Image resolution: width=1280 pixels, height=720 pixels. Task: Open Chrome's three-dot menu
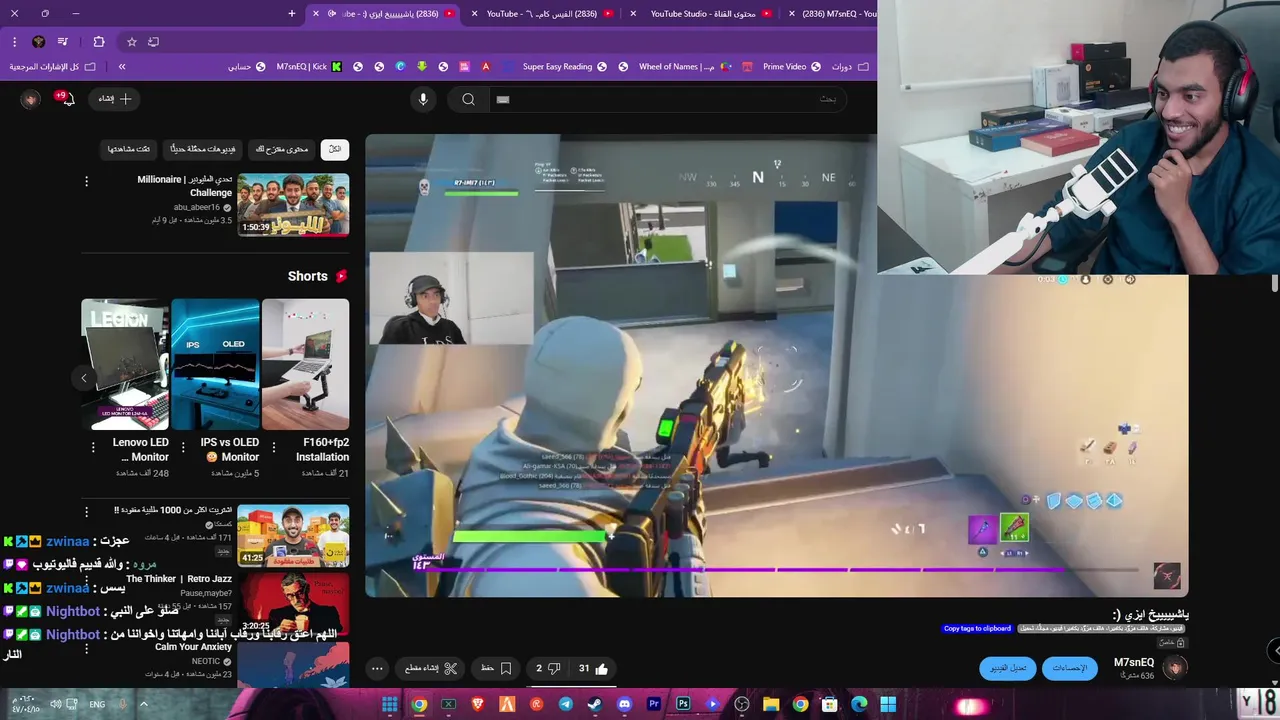14,42
